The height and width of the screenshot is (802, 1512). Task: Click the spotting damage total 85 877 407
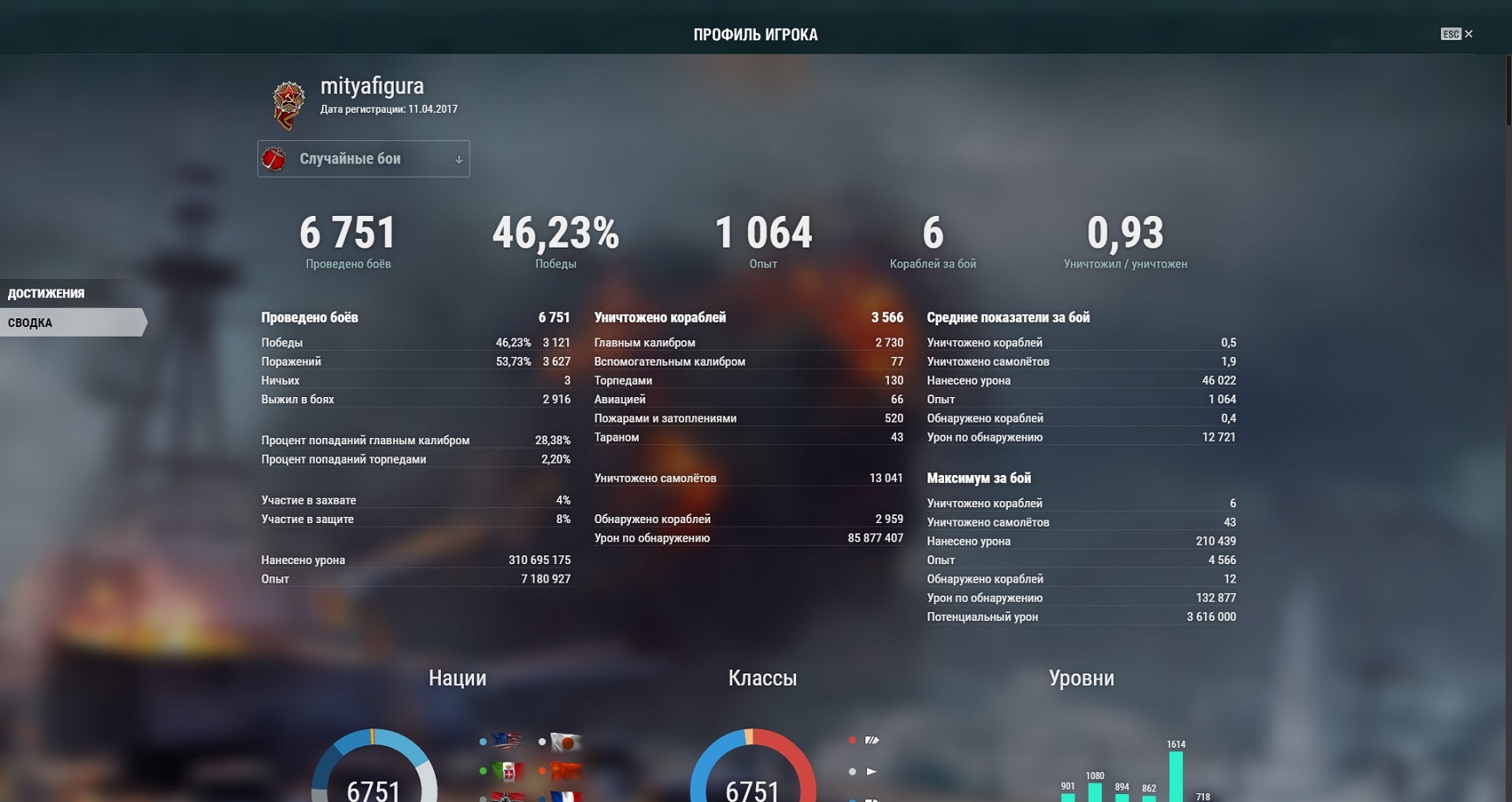(x=875, y=539)
